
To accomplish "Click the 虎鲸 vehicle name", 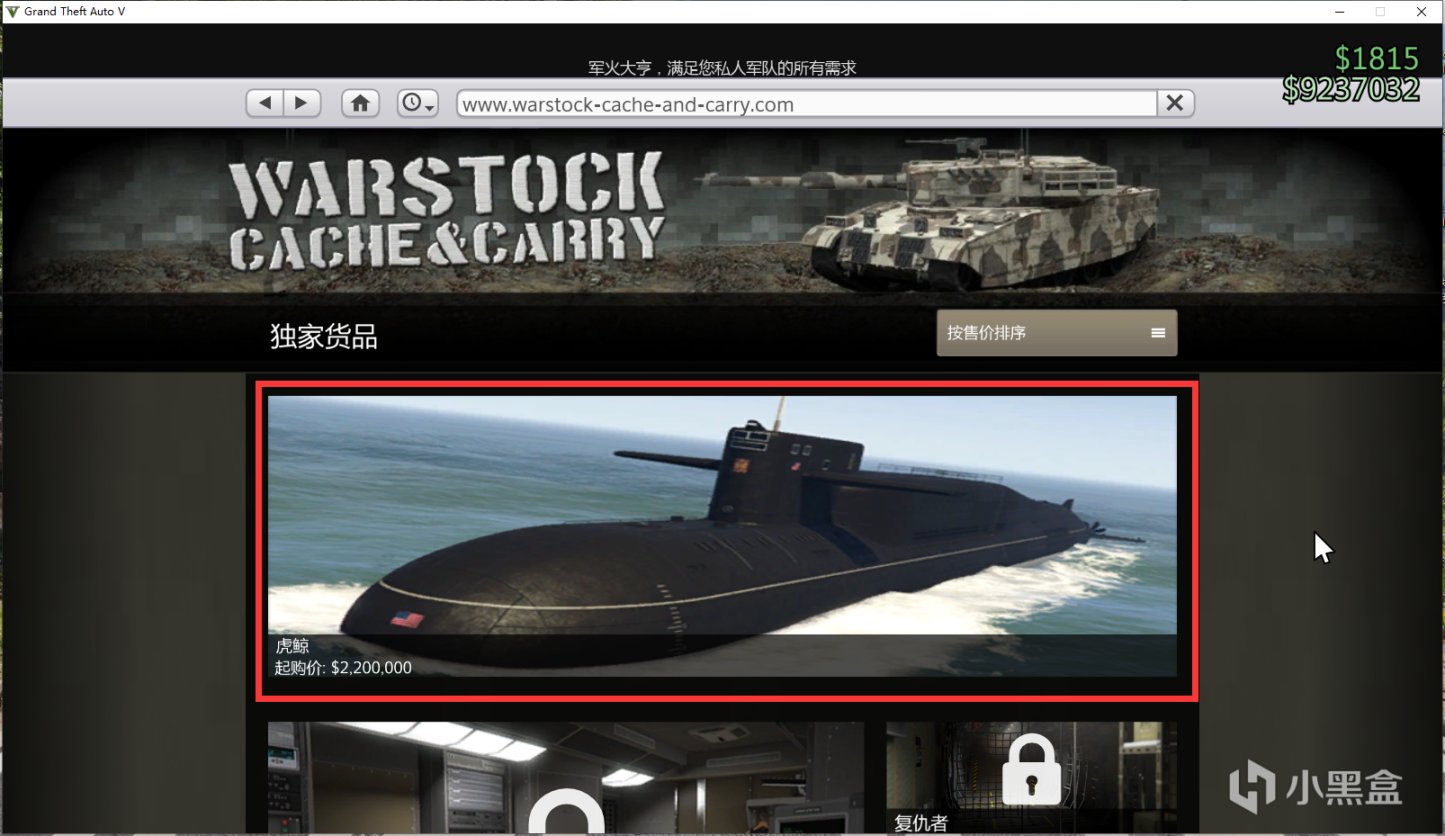I will click(292, 646).
